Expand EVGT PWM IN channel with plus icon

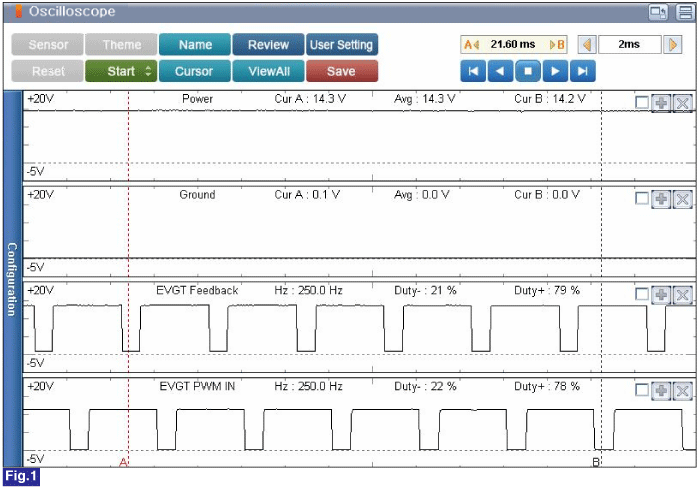tap(661, 391)
